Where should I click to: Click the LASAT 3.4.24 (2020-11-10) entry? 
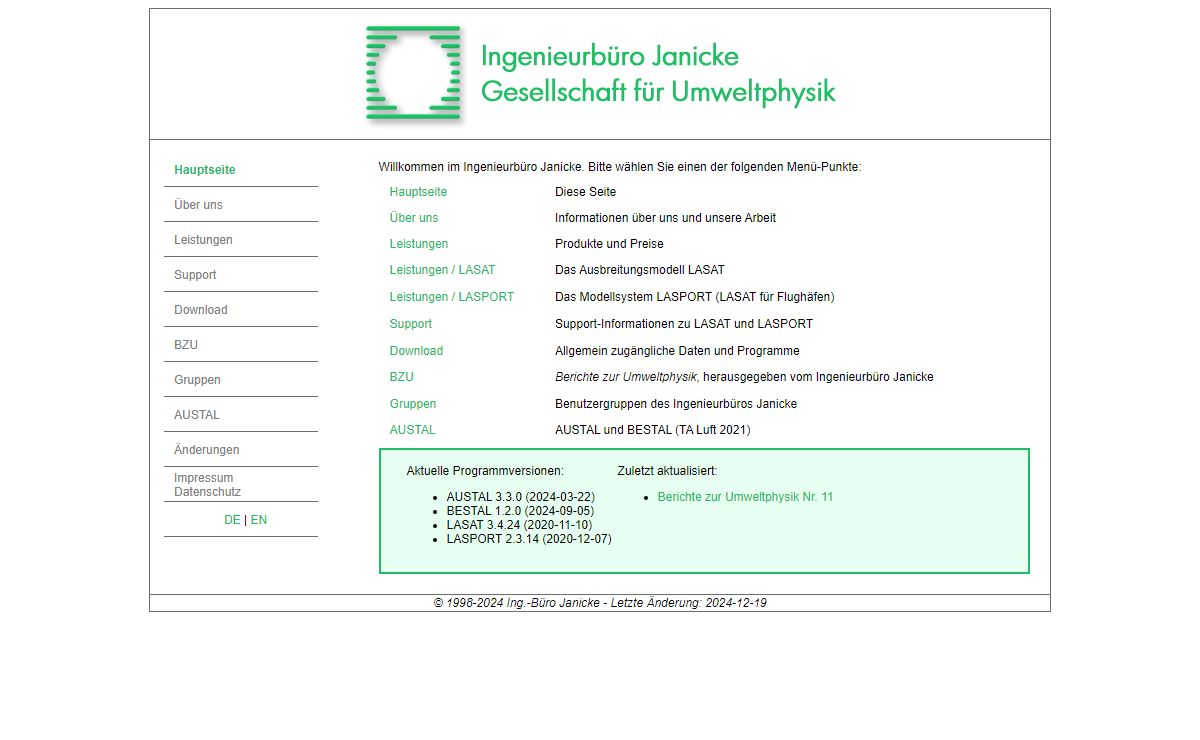(x=519, y=525)
